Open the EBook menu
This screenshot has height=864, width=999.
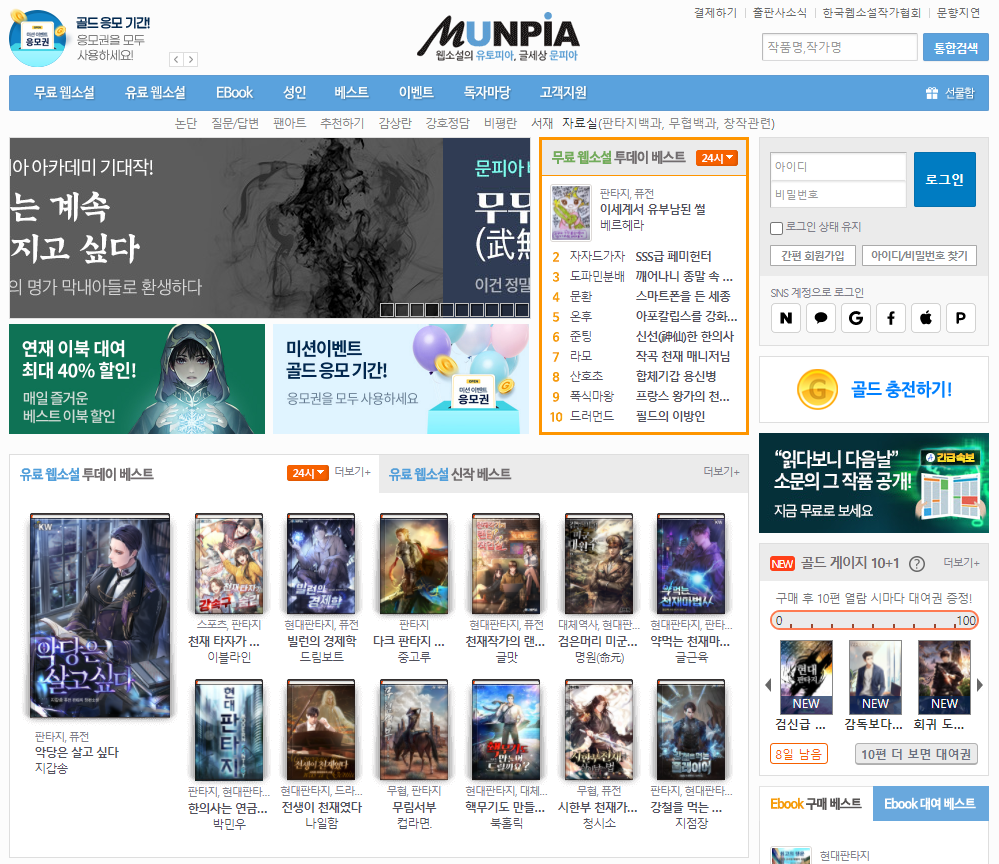click(234, 93)
